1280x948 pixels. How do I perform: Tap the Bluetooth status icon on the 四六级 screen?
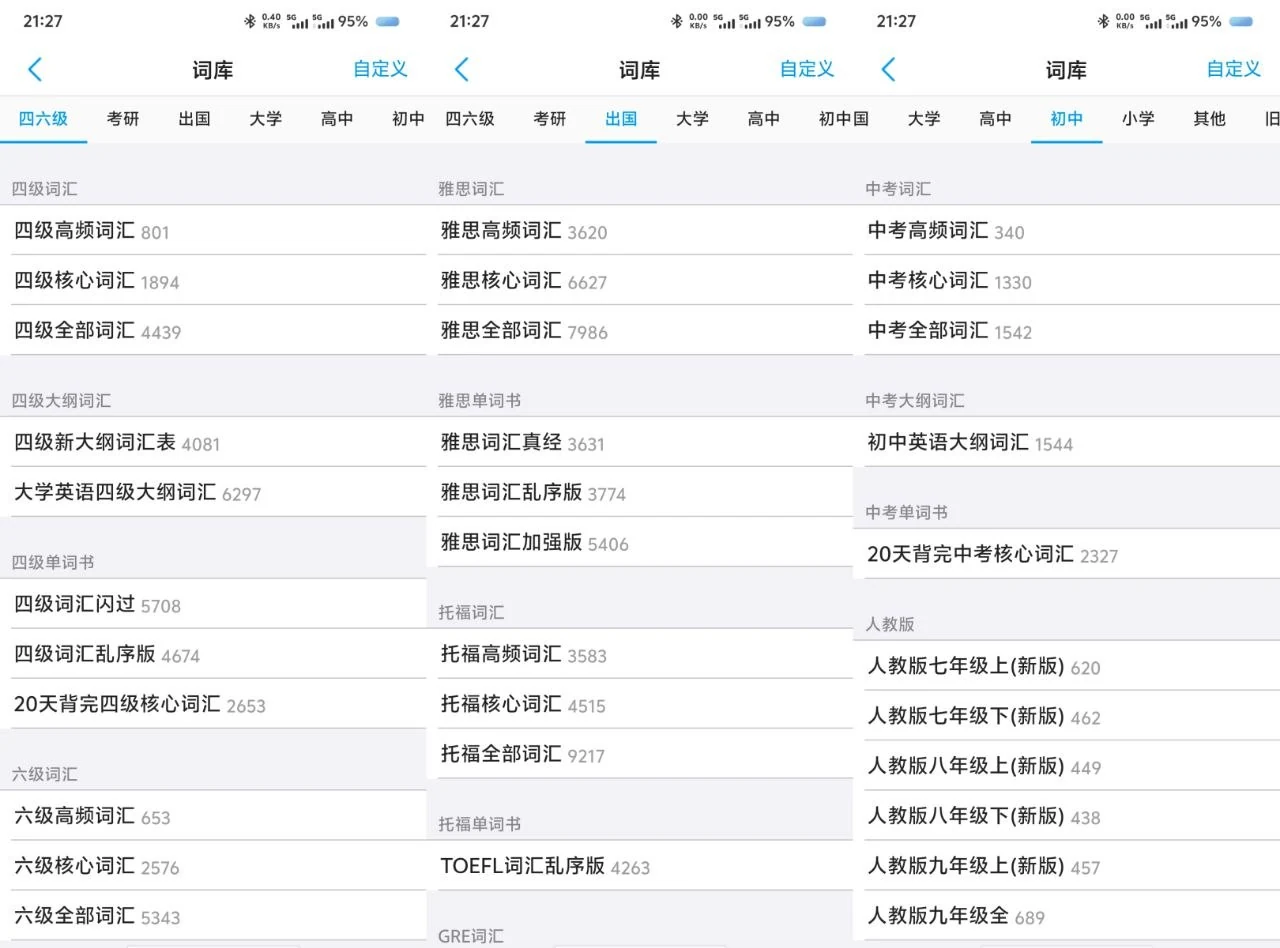tap(250, 21)
